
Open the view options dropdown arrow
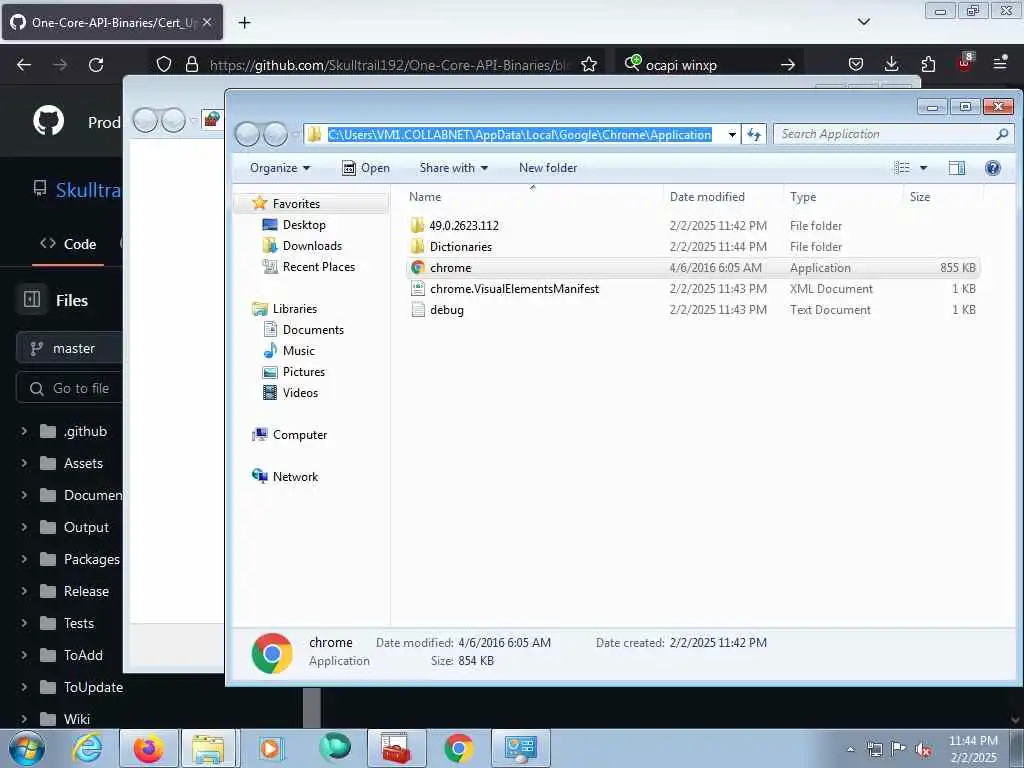[923, 168]
